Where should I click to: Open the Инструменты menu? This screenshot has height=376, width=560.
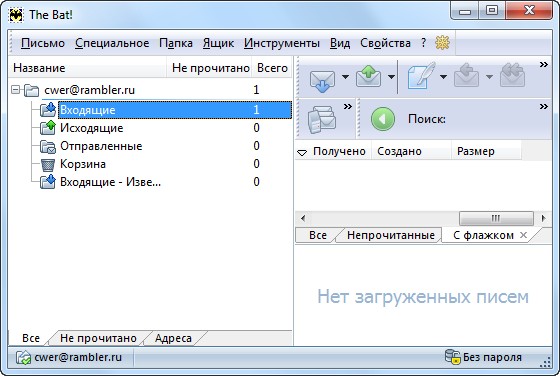click(x=282, y=43)
